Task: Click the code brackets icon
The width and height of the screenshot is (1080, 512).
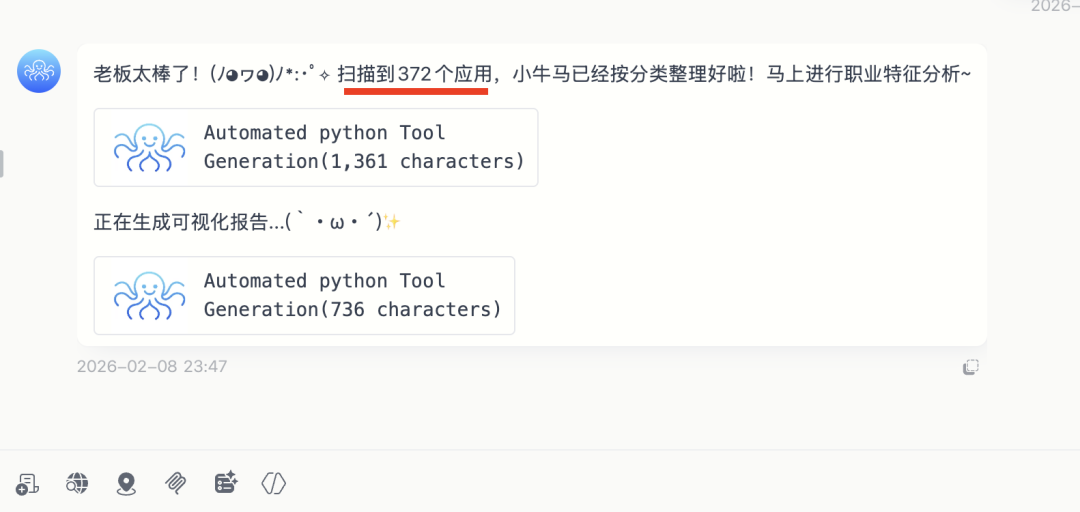Action: pos(274,484)
